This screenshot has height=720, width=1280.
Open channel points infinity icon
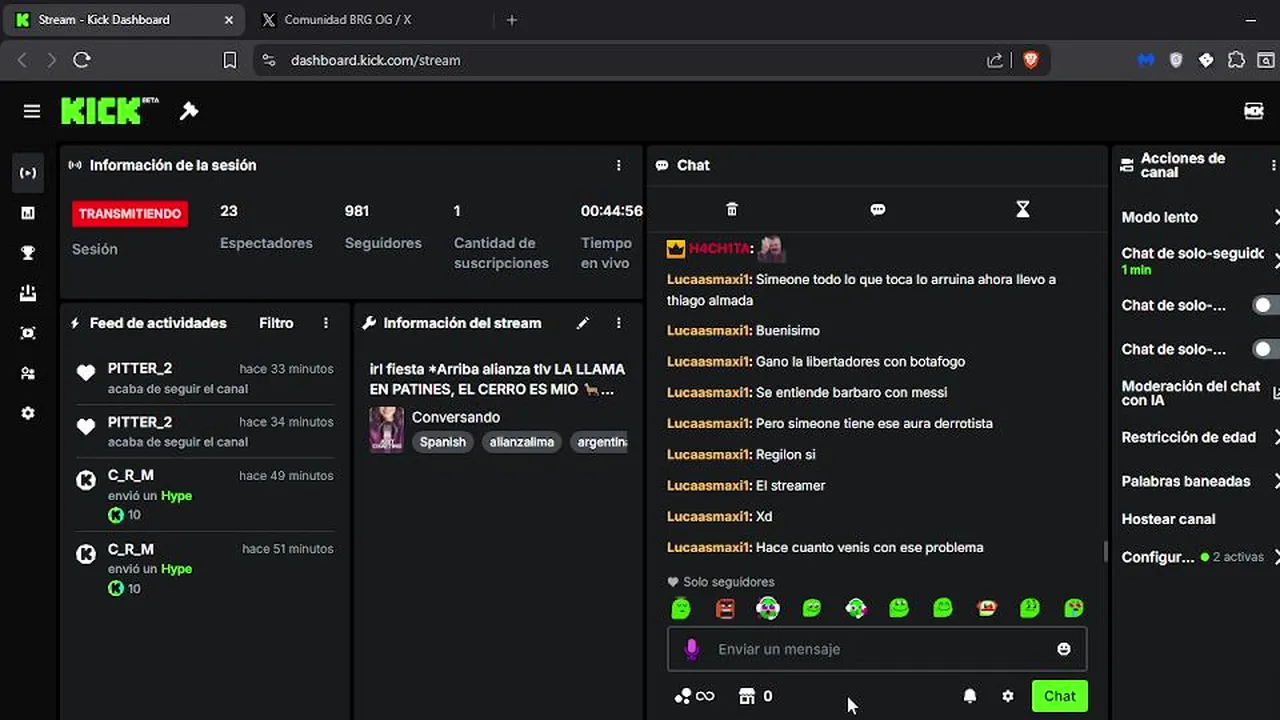[694, 696]
